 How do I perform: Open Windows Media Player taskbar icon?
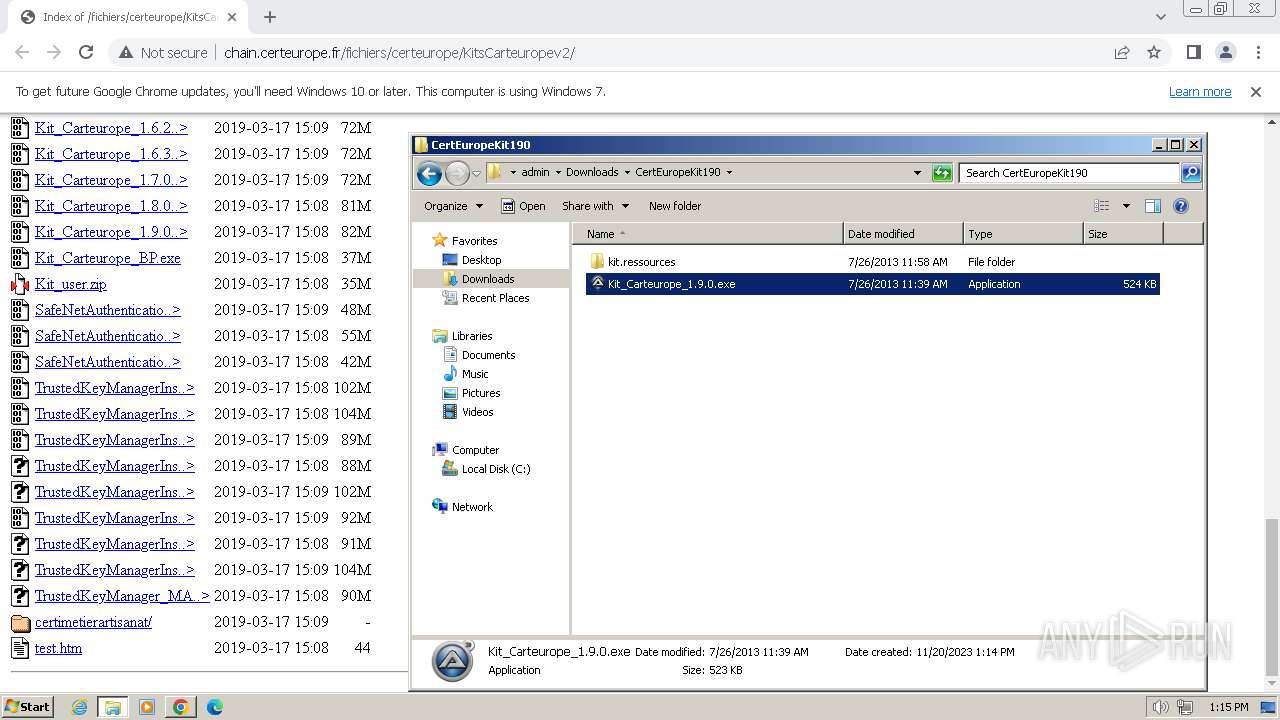147,707
